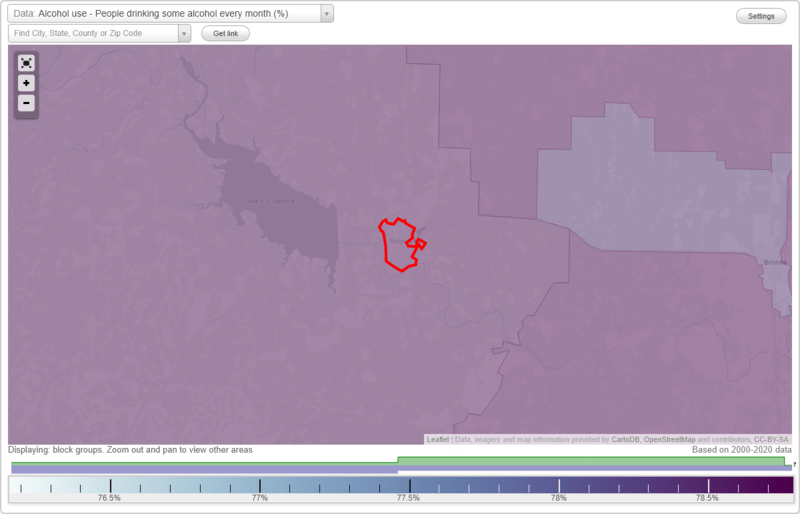This screenshot has height=514, width=800.
Task: Click the Lake E V Spence label
Action: coord(269,201)
